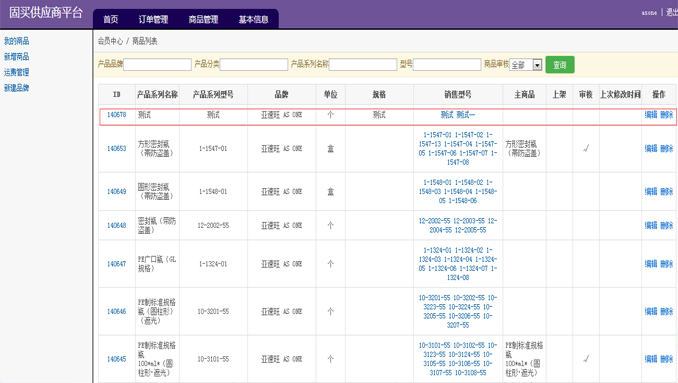Click 会员中心 in the breadcrumb
This screenshot has height=383, width=678.
(x=110, y=41)
